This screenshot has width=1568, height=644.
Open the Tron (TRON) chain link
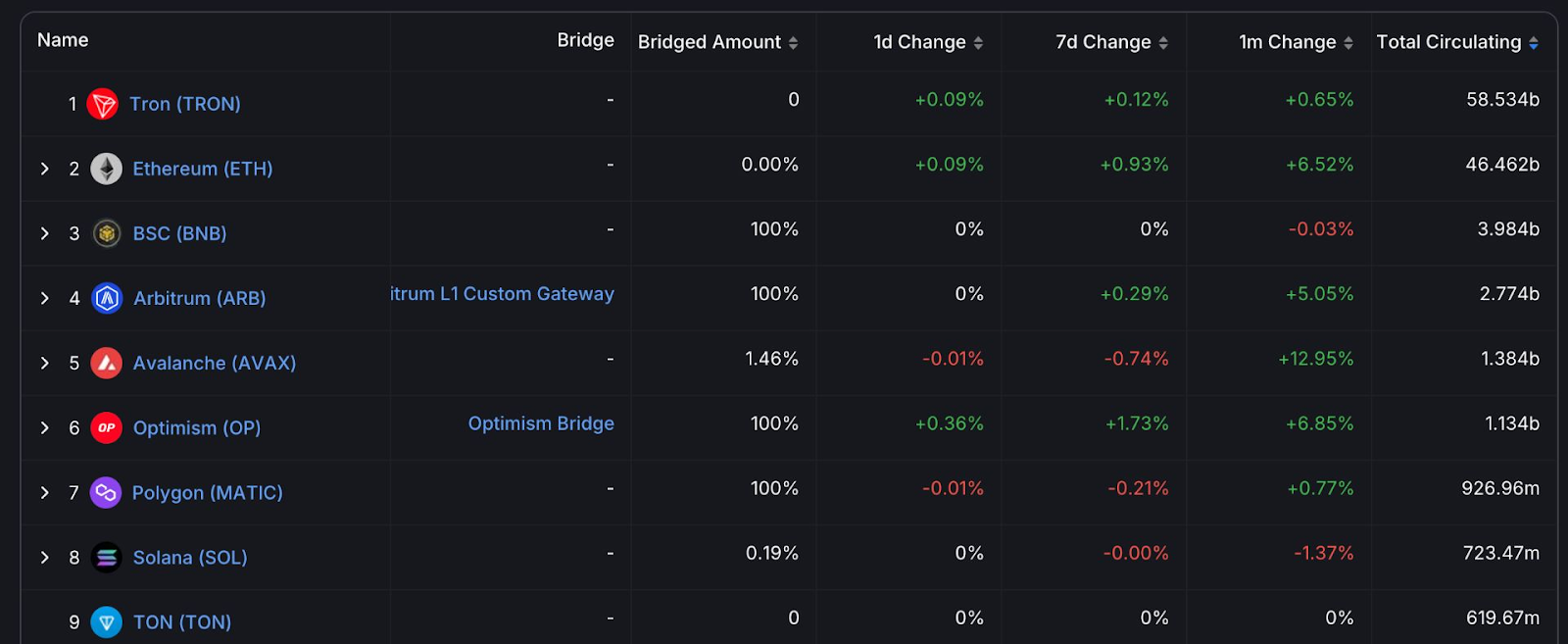(x=185, y=104)
